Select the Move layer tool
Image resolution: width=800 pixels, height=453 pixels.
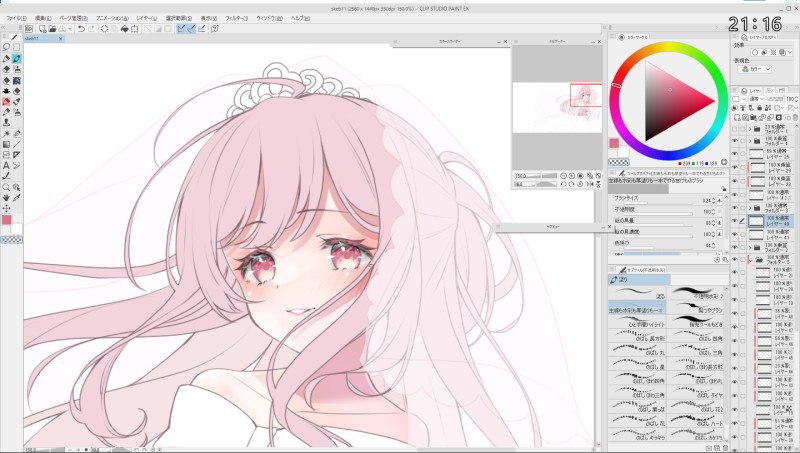tap(6, 208)
